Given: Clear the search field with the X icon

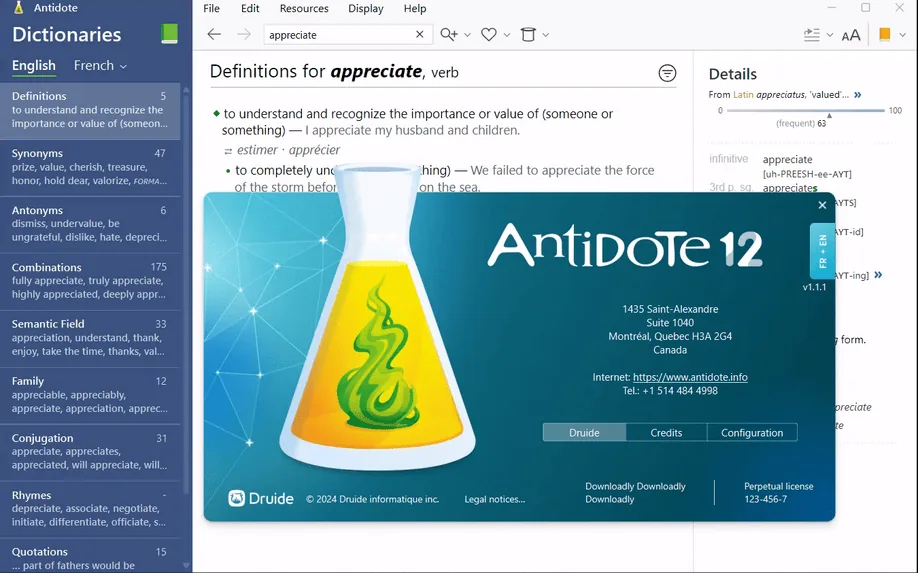Looking at the screenshot, I should point(420,35).
